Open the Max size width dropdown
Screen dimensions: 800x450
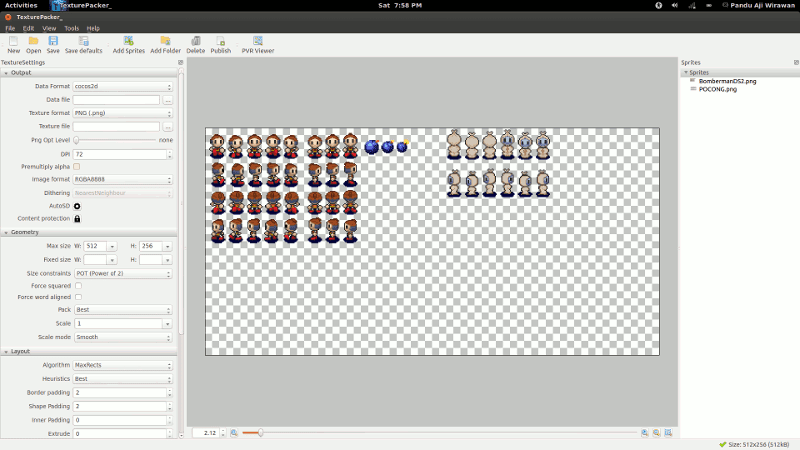pos(112,246)
